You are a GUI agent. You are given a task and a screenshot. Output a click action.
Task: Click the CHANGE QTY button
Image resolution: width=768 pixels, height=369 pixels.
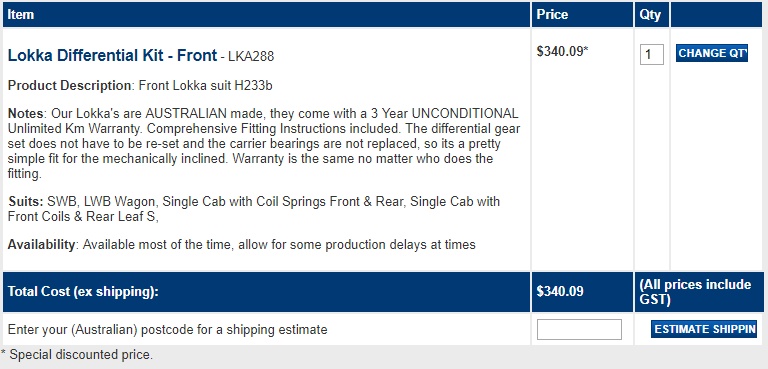click(712, 53)
